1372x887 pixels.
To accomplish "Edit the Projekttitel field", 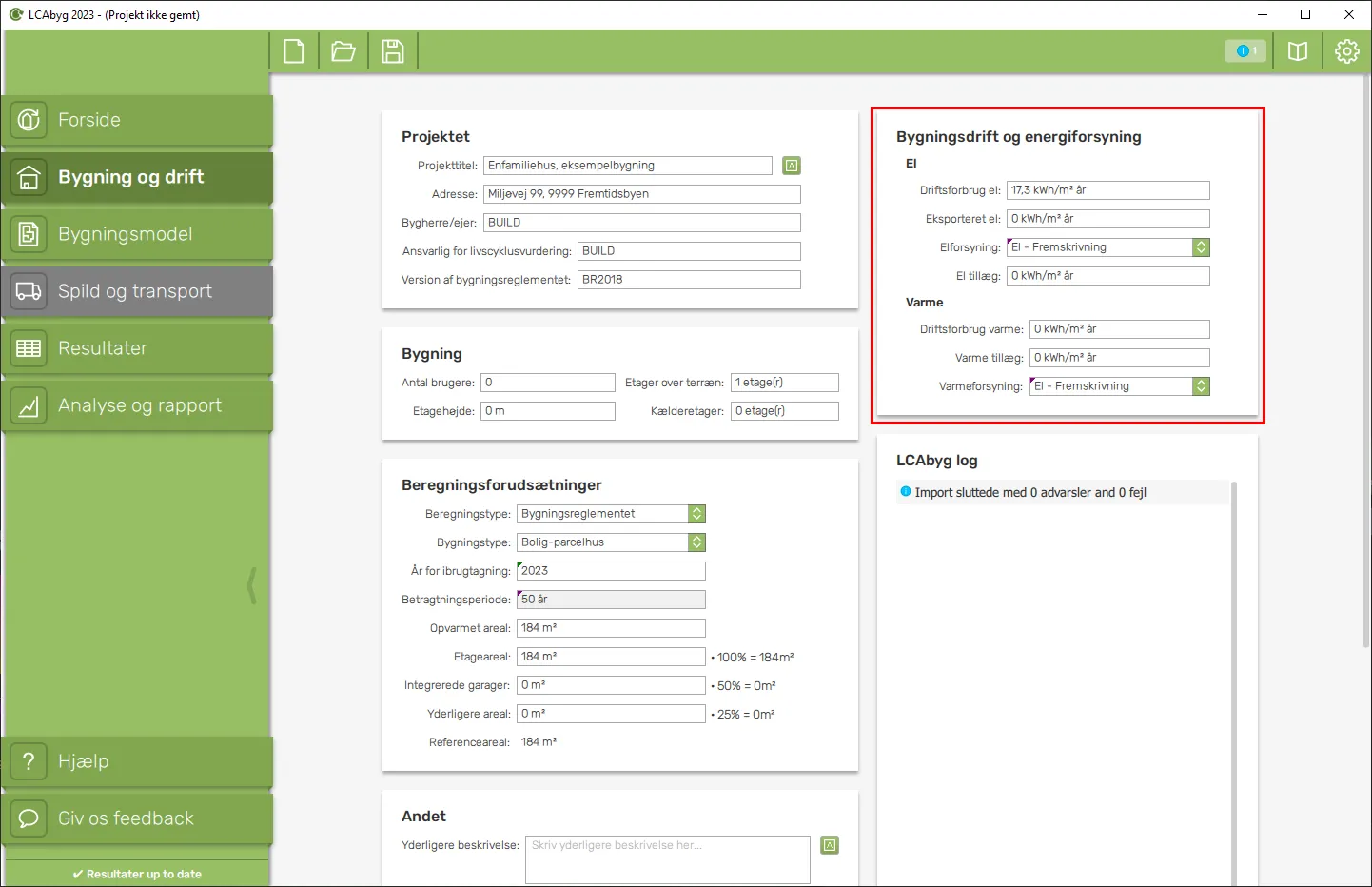I will (628, 166).
